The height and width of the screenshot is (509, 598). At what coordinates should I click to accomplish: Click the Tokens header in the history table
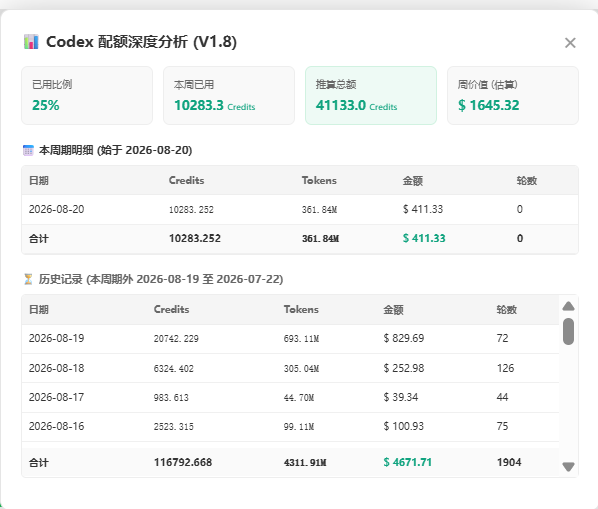point(301,309)
